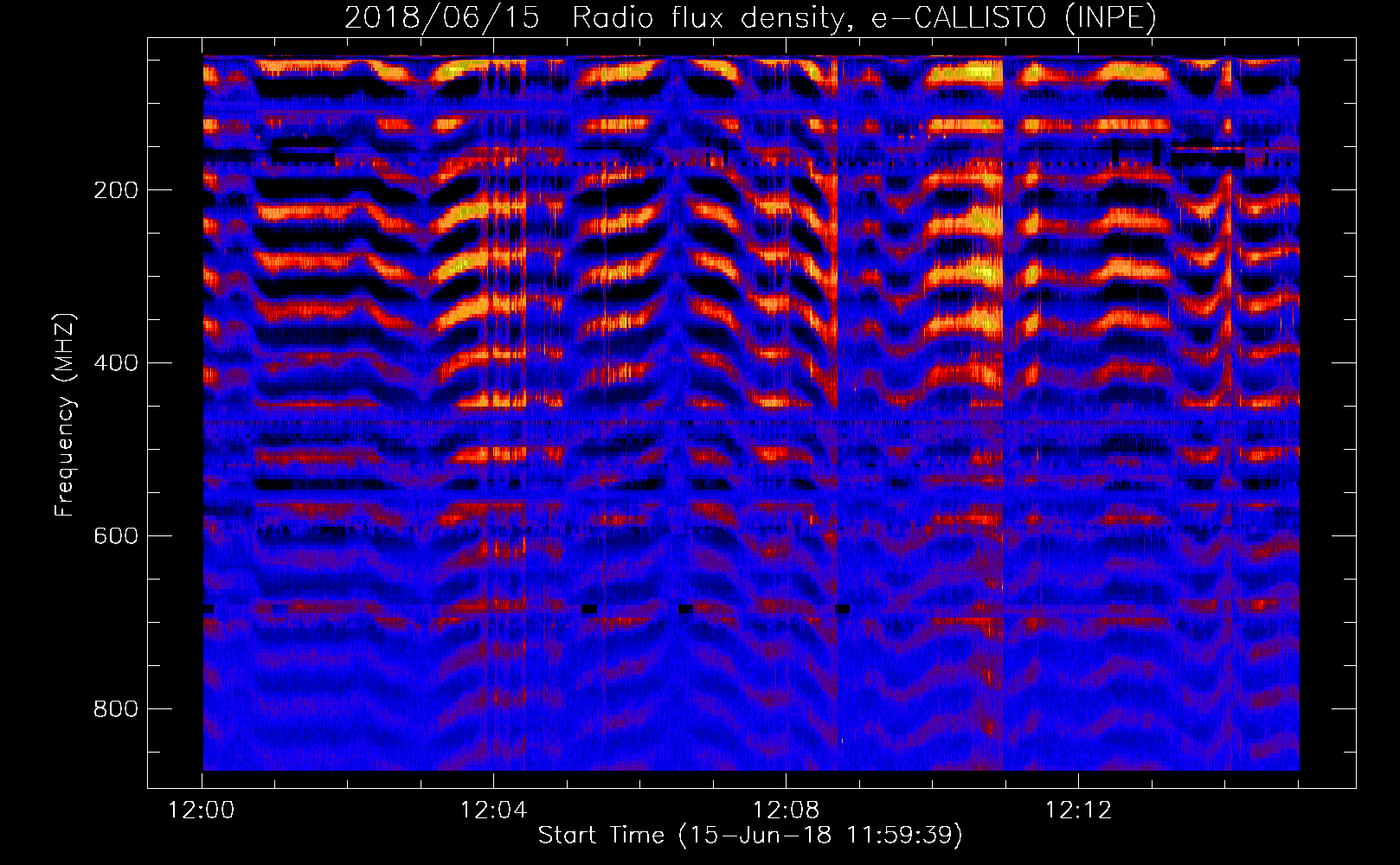Select the 200 frequency tick label

point(116,190)
